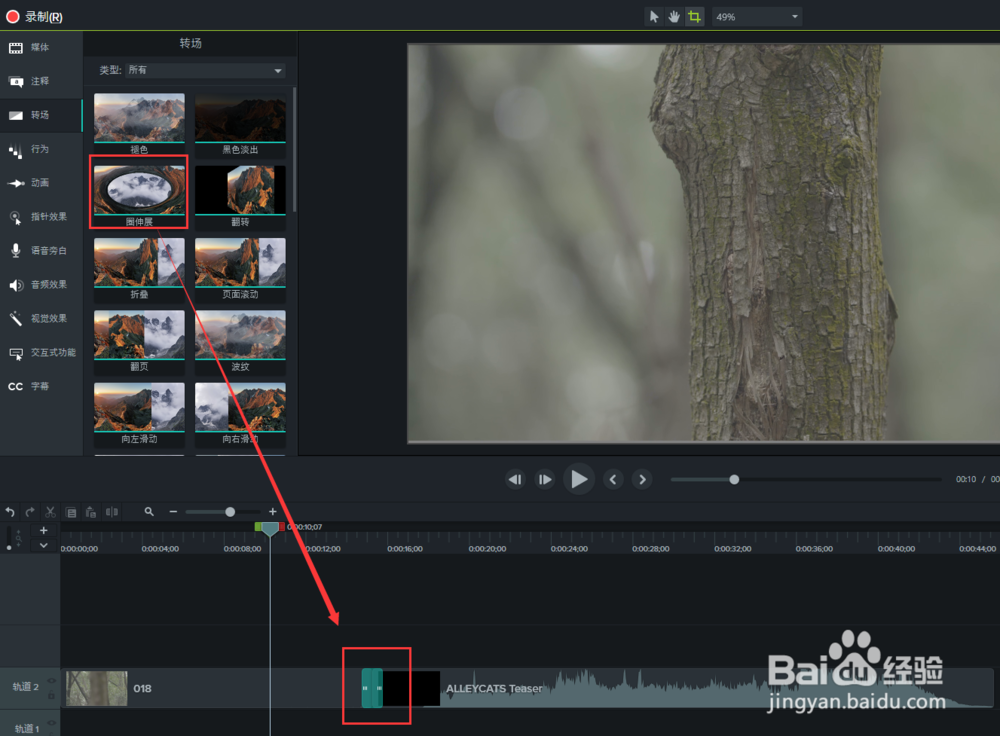This screenshot has width=1000, height=736.
Task: Click the track height vertical slider
Action: (x=8, y=538)
